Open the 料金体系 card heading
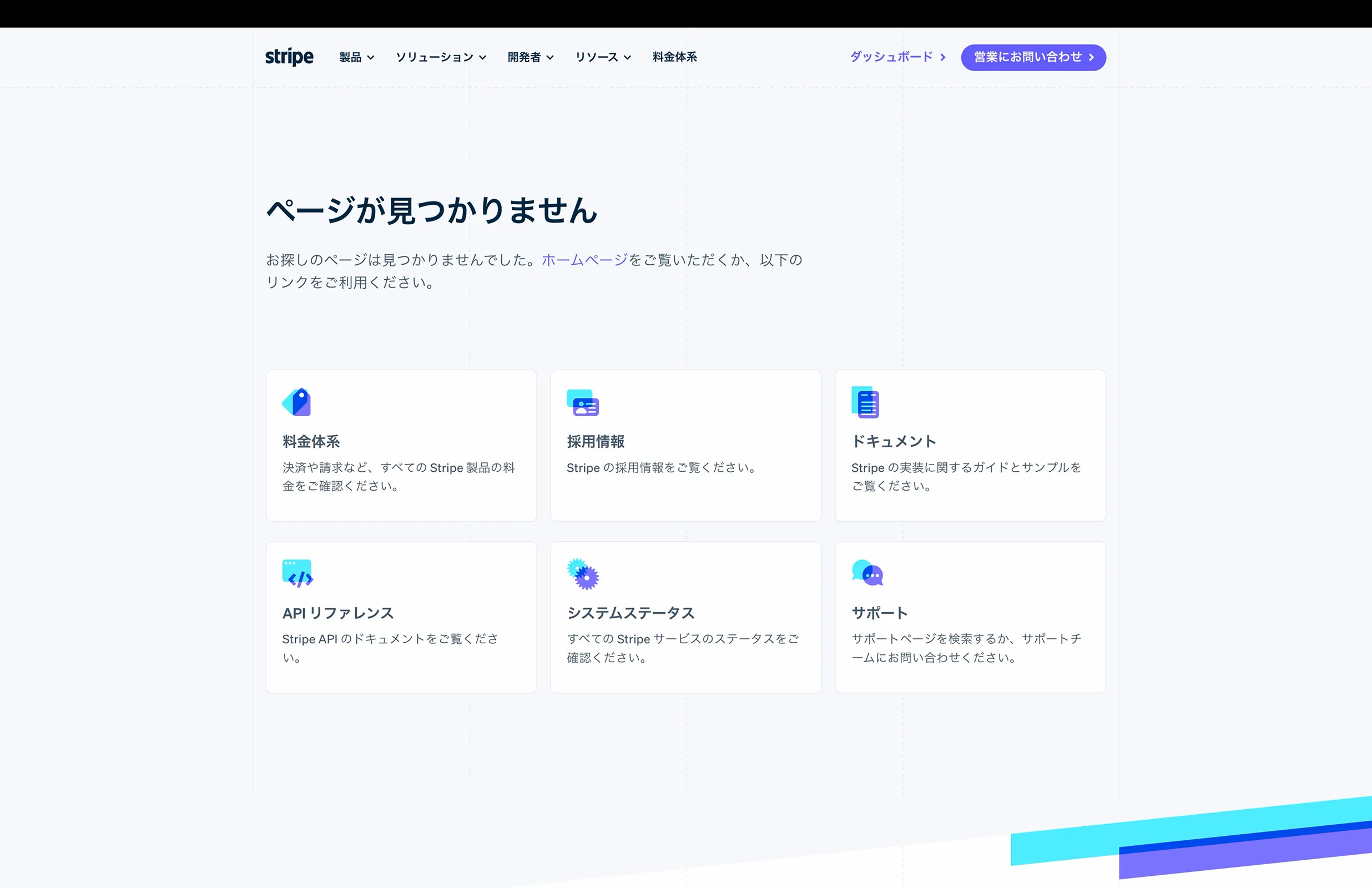The image size is (1372, 888). pos(311,442)
